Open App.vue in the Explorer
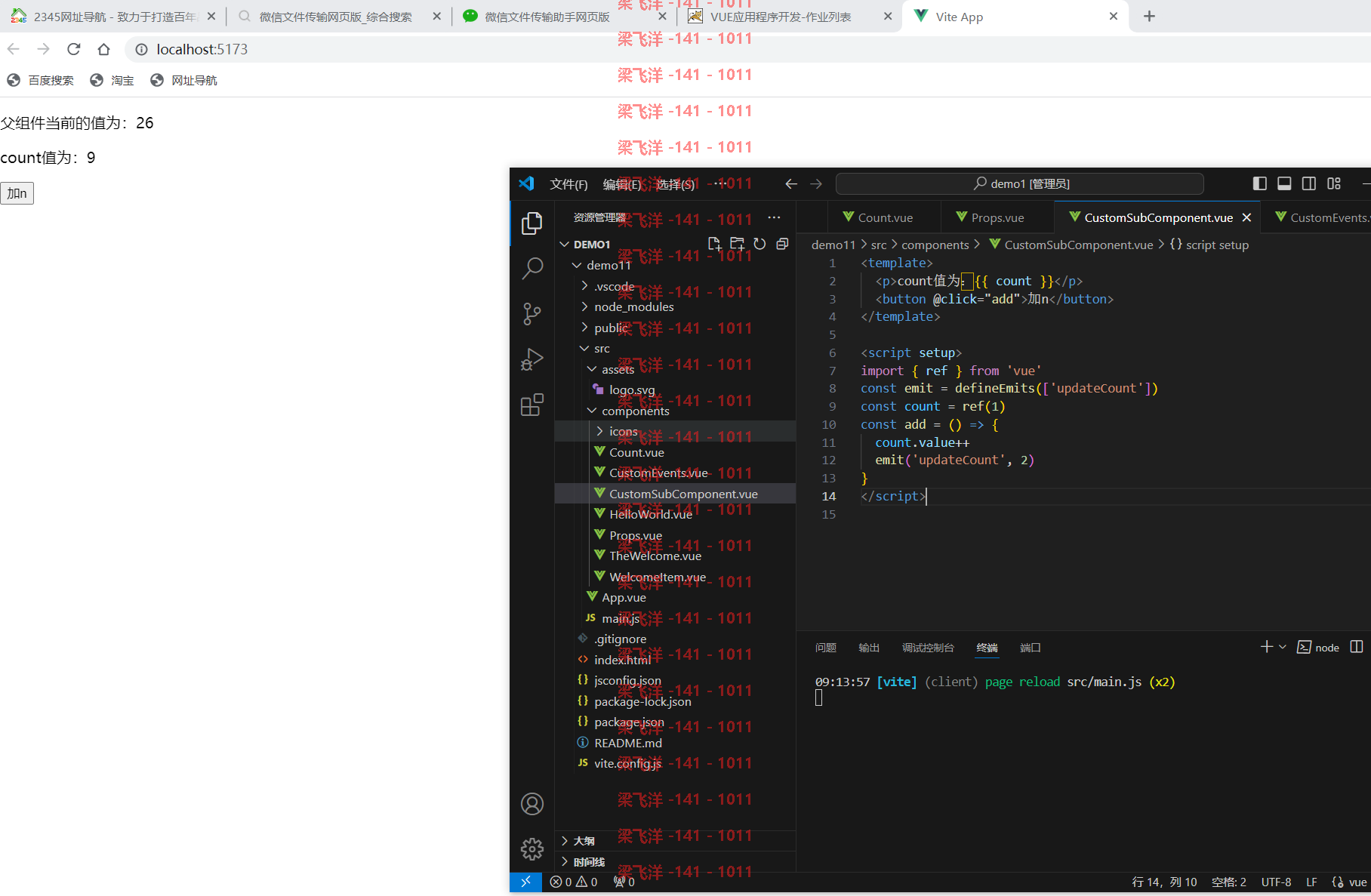The width and height of the screenshot is (1371, 896). click(624, 597)
